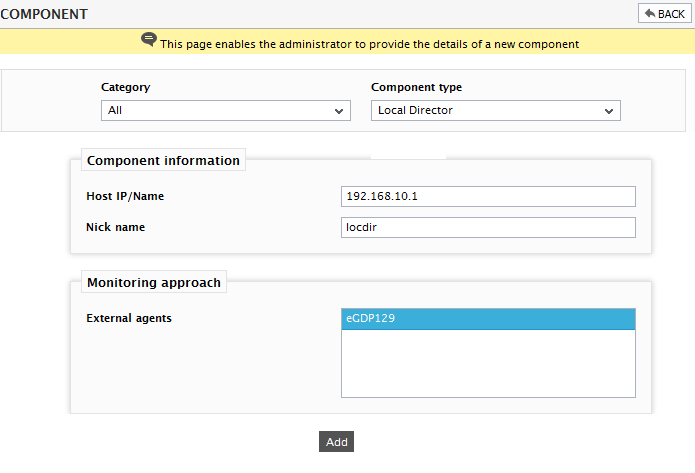The height and width of the screenshot is (473, 695).
Task: Open the Component type dropdown
Action: pos(496,110)
